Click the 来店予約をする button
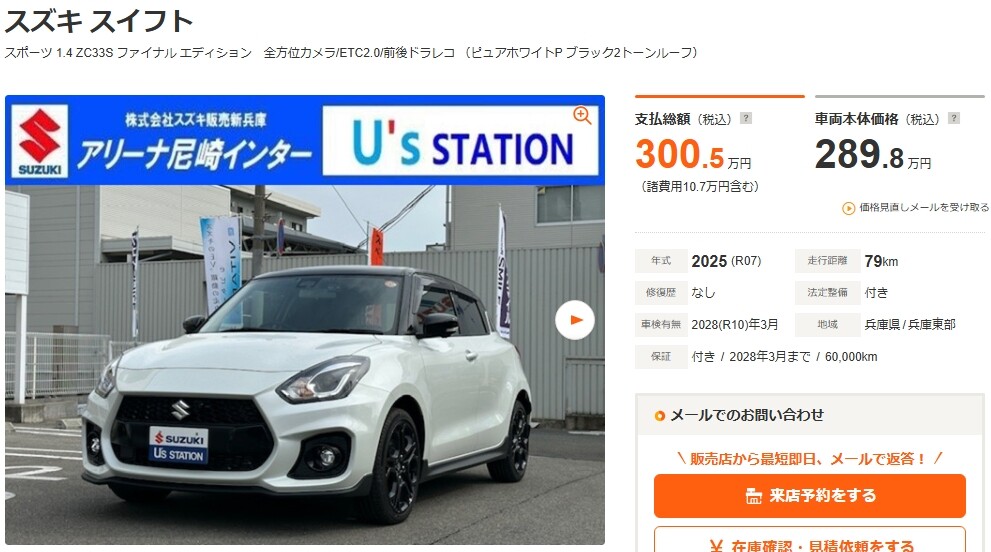 point(810,496)
